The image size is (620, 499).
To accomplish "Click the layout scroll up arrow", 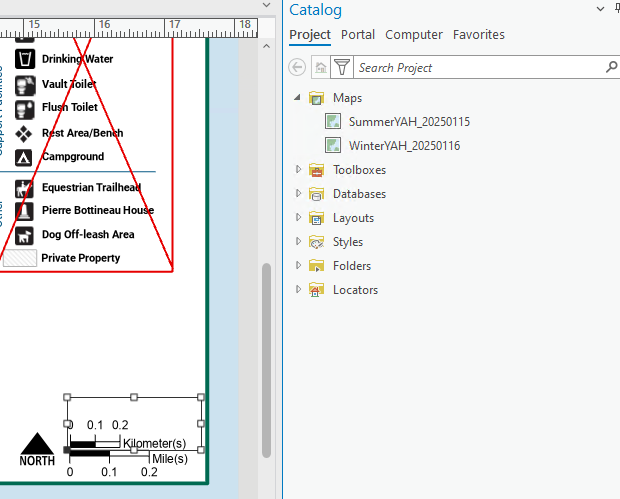I will click(267, 46).
